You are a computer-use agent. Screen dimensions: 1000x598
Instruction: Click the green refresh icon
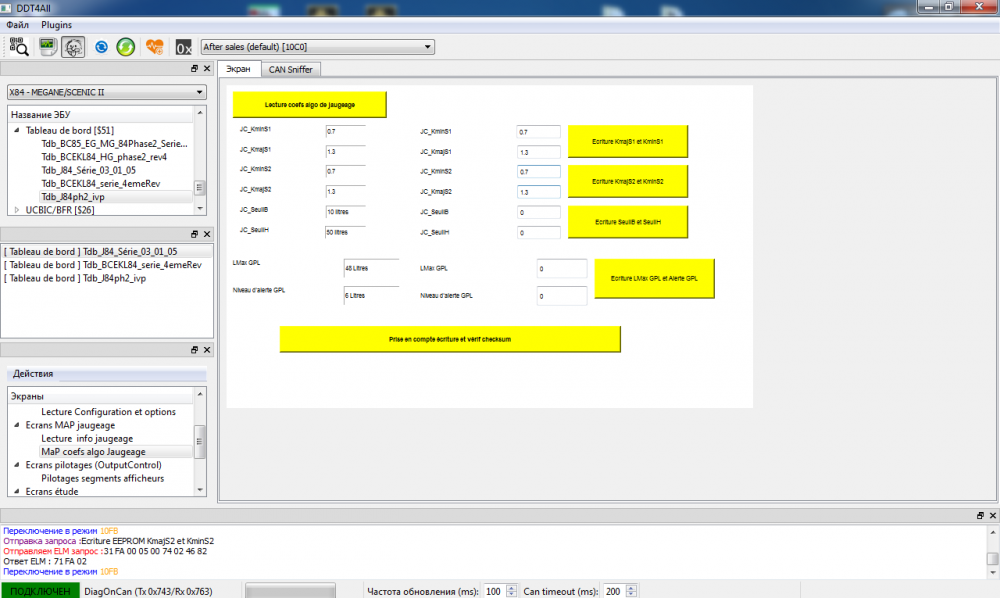(x=126, y=47)
